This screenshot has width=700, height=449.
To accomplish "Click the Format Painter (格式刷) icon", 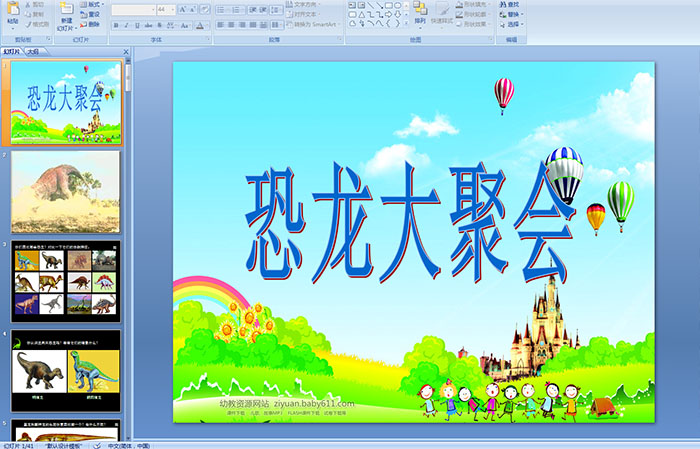I will point(36,23).
